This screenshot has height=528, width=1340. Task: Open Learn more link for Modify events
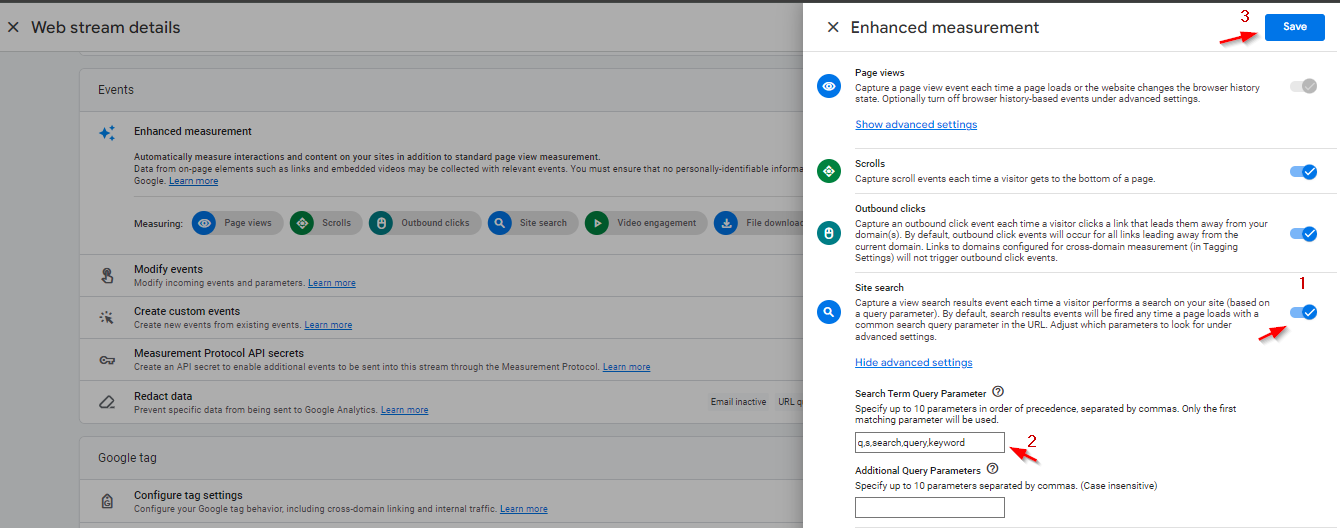[x=331, y=283]
